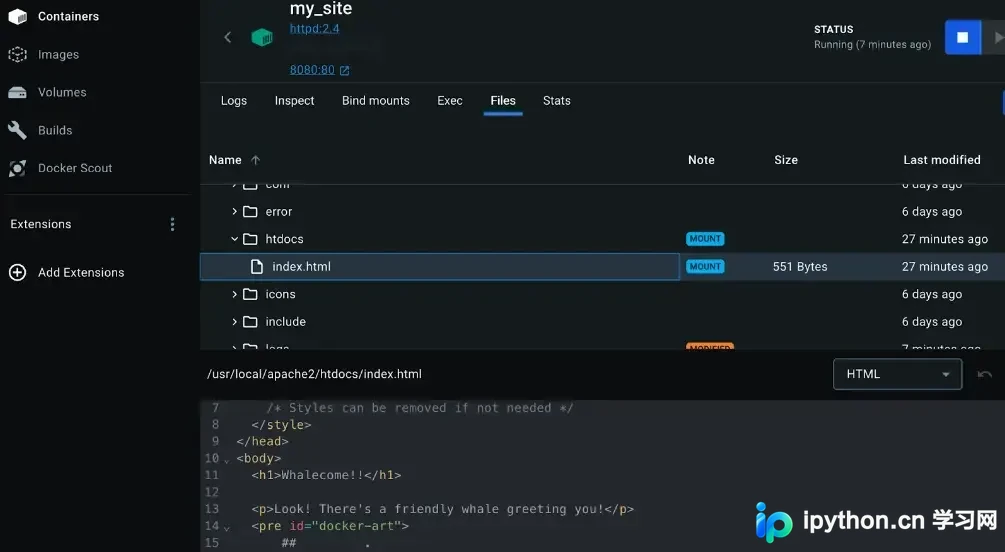Open the Extensions three-dot menu
This screenshot has height=552, width=1005.
coord(172,224)
